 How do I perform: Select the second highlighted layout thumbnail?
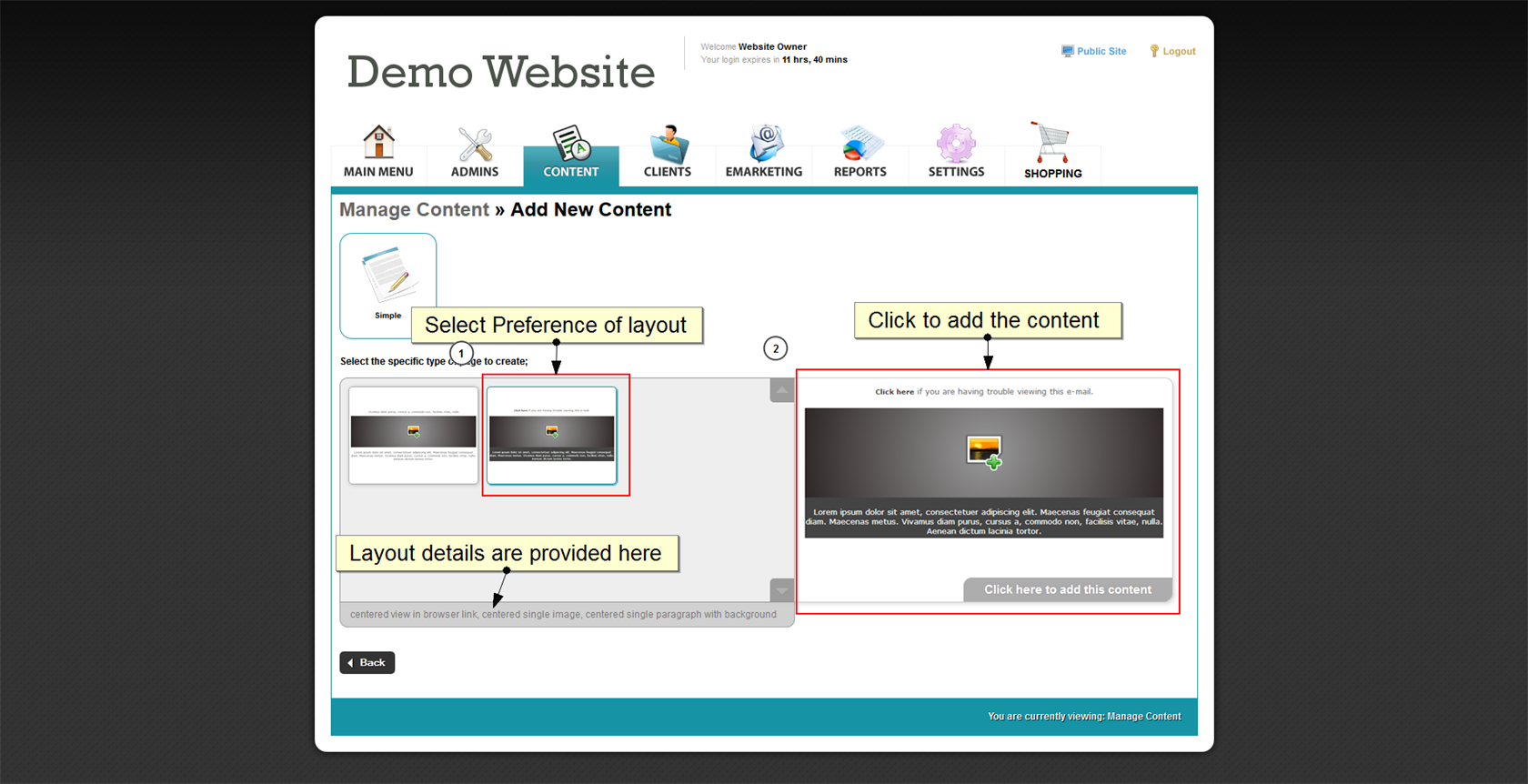click(x=552, y=435)
